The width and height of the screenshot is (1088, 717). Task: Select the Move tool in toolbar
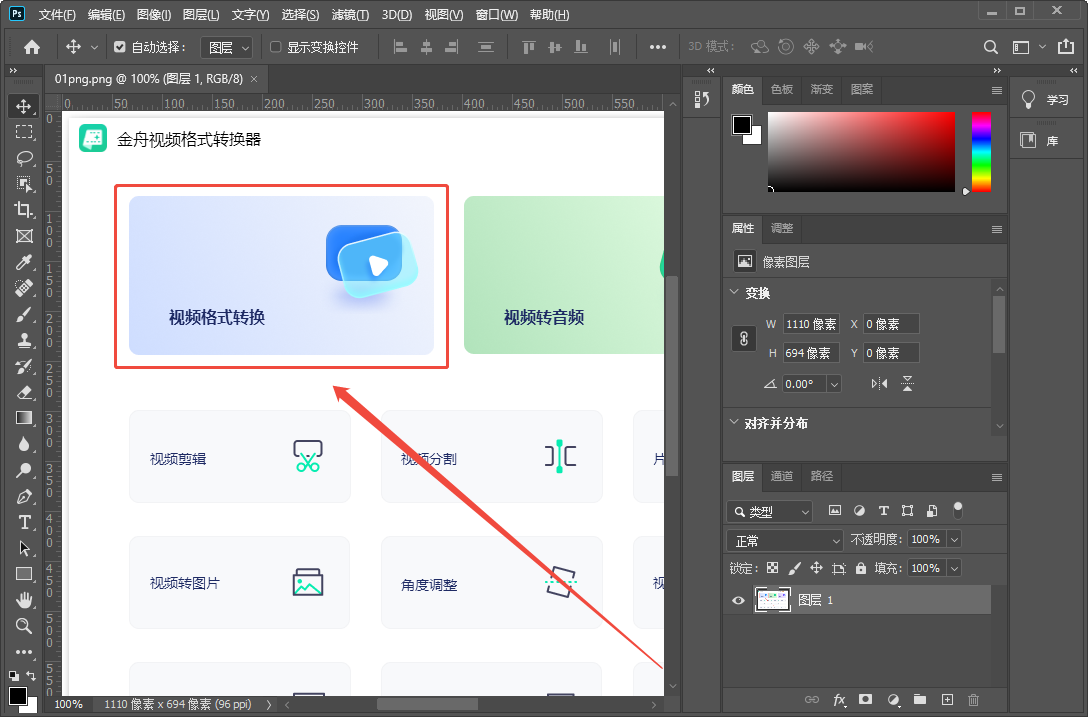(x=24, y=106)
